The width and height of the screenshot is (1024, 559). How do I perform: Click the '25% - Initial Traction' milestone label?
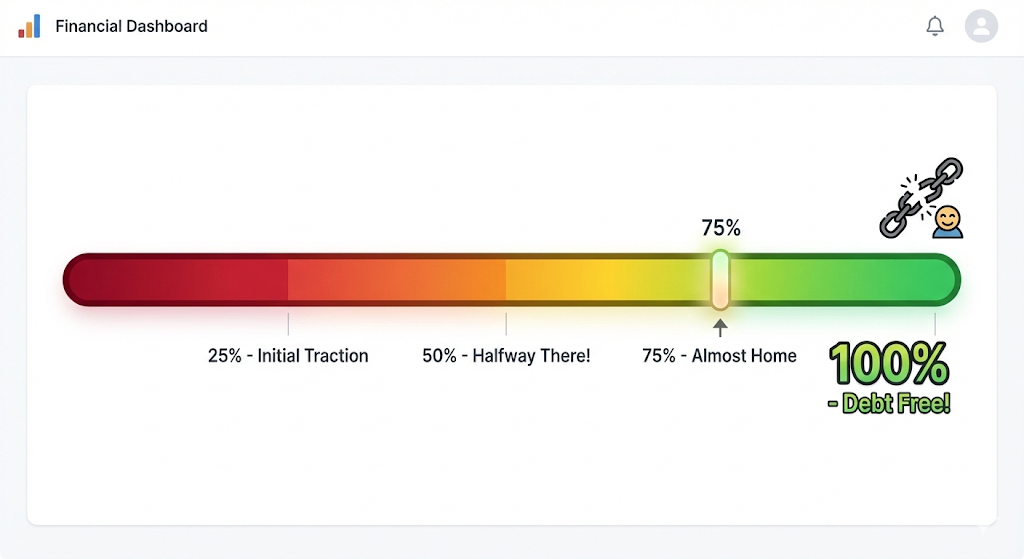coord(288,356)
